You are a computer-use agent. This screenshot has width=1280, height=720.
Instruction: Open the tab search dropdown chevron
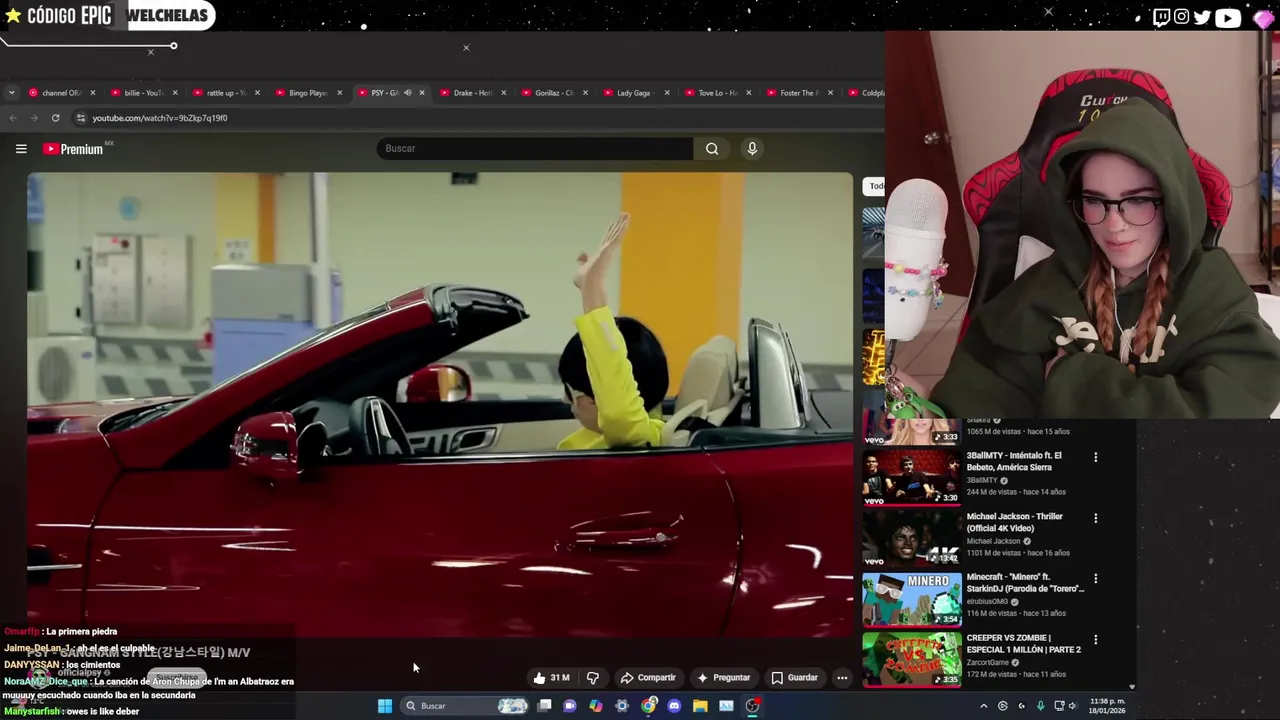(11, 93)
